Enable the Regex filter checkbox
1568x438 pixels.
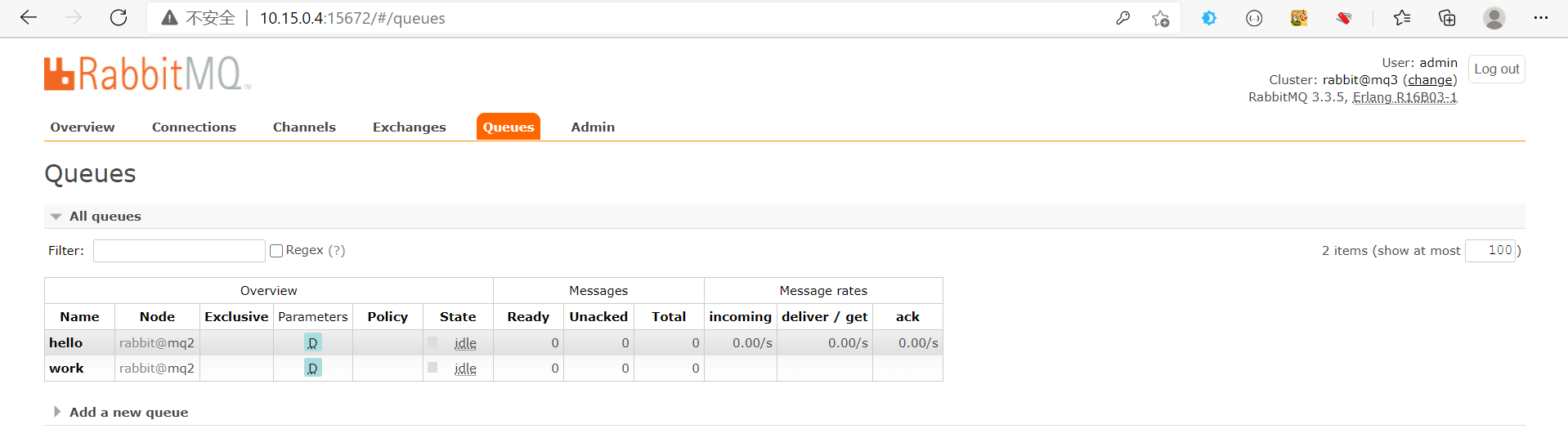click(x=276, y=251)
